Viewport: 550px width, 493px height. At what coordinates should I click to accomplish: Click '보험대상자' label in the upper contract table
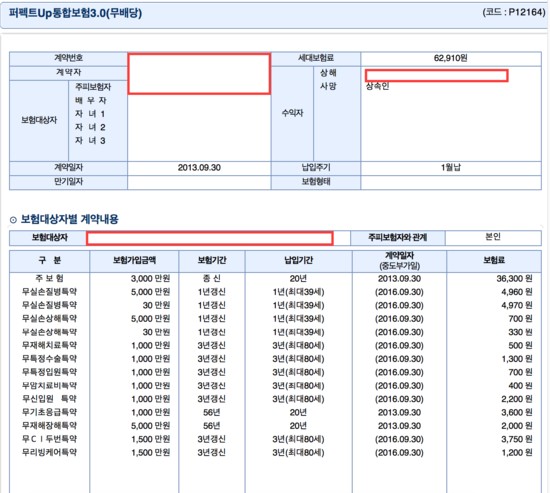(x=39, y=120)
